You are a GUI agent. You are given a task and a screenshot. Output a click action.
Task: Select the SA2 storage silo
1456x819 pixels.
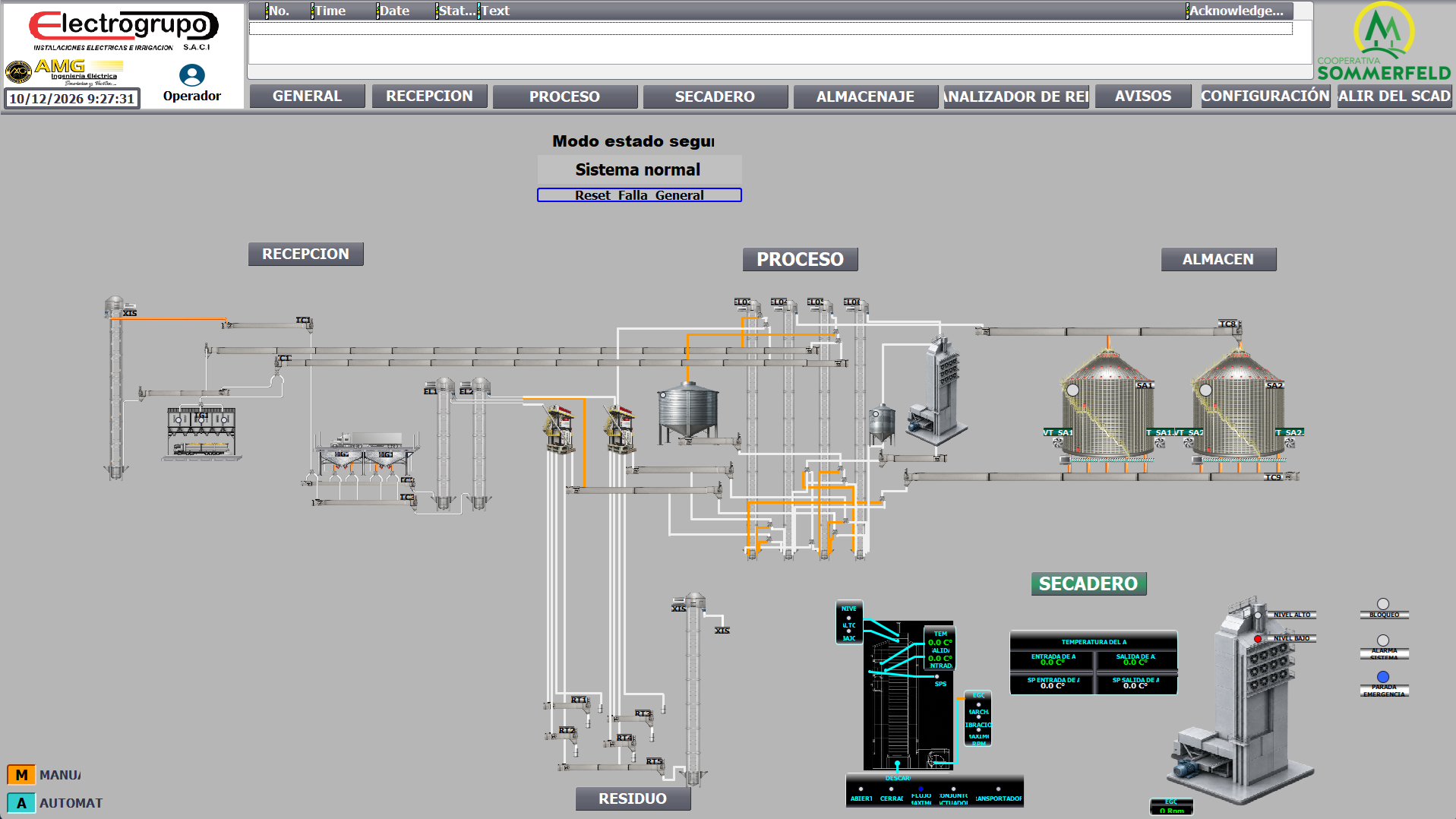tap(1238, 404)
